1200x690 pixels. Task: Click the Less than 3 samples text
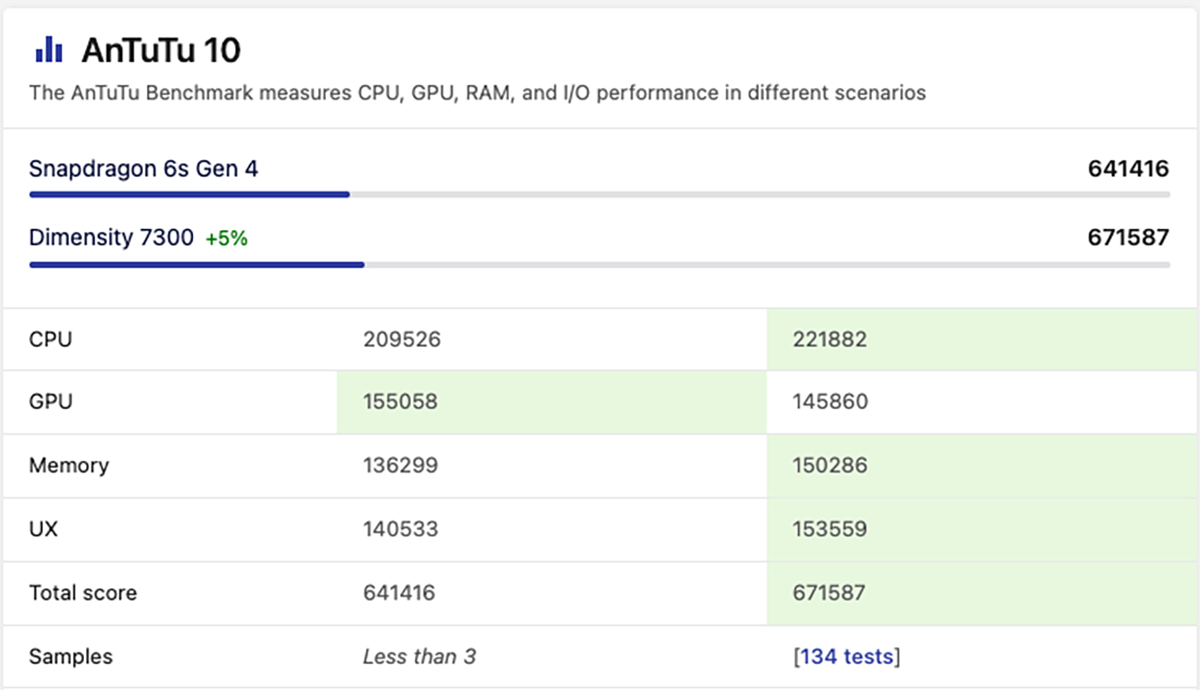click(x=420, y=657)
